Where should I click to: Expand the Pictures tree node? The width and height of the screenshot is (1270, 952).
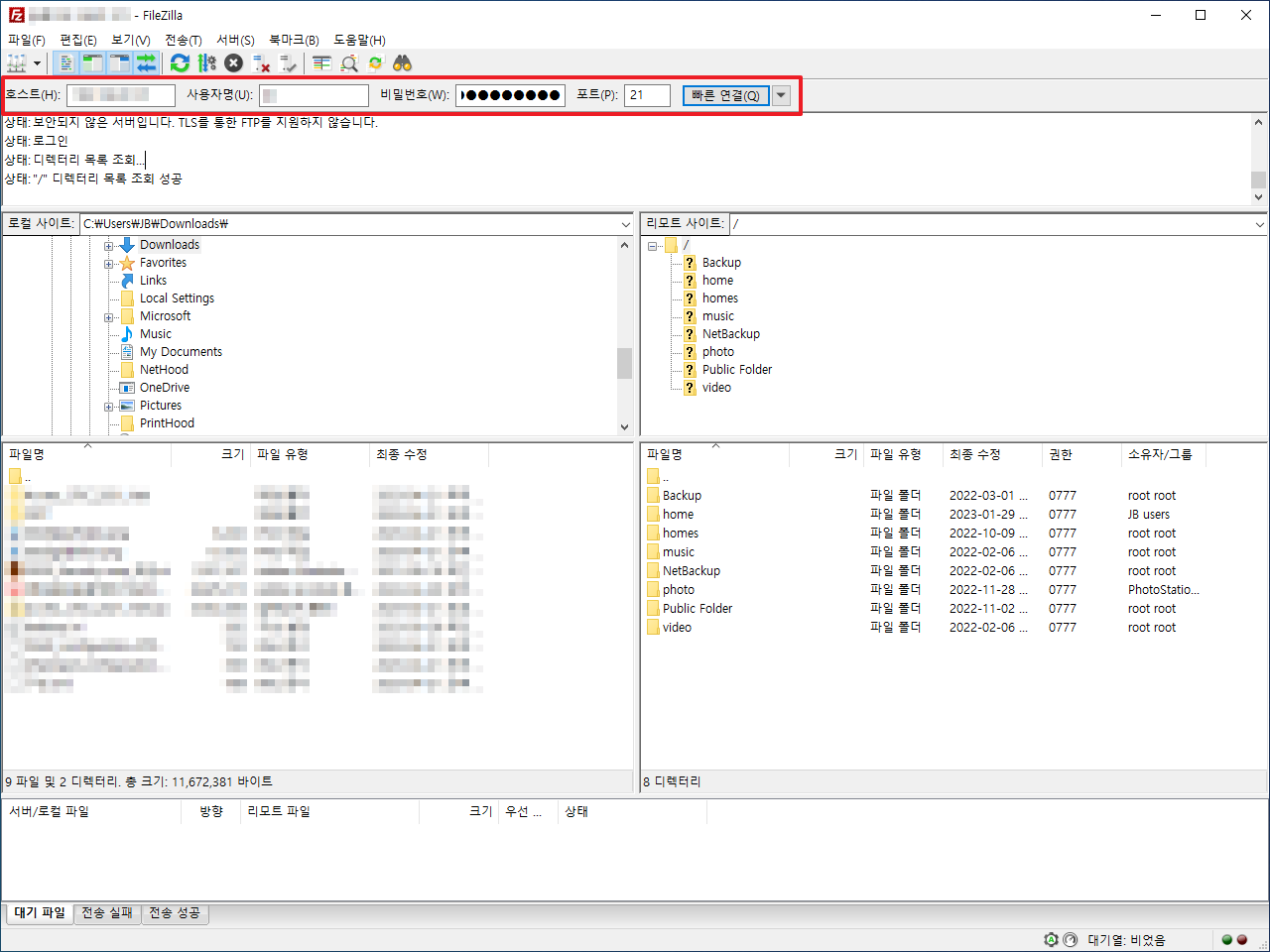(109, 406)
